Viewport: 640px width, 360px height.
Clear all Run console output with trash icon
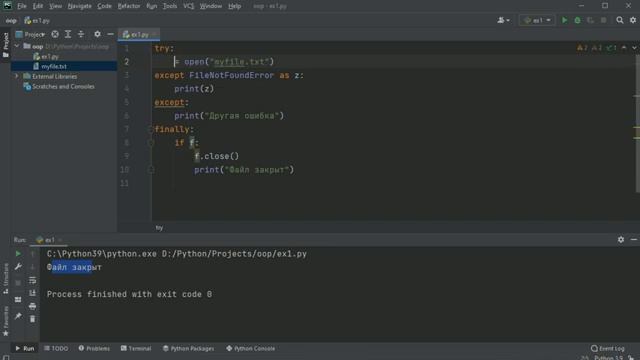pos(32,319)
